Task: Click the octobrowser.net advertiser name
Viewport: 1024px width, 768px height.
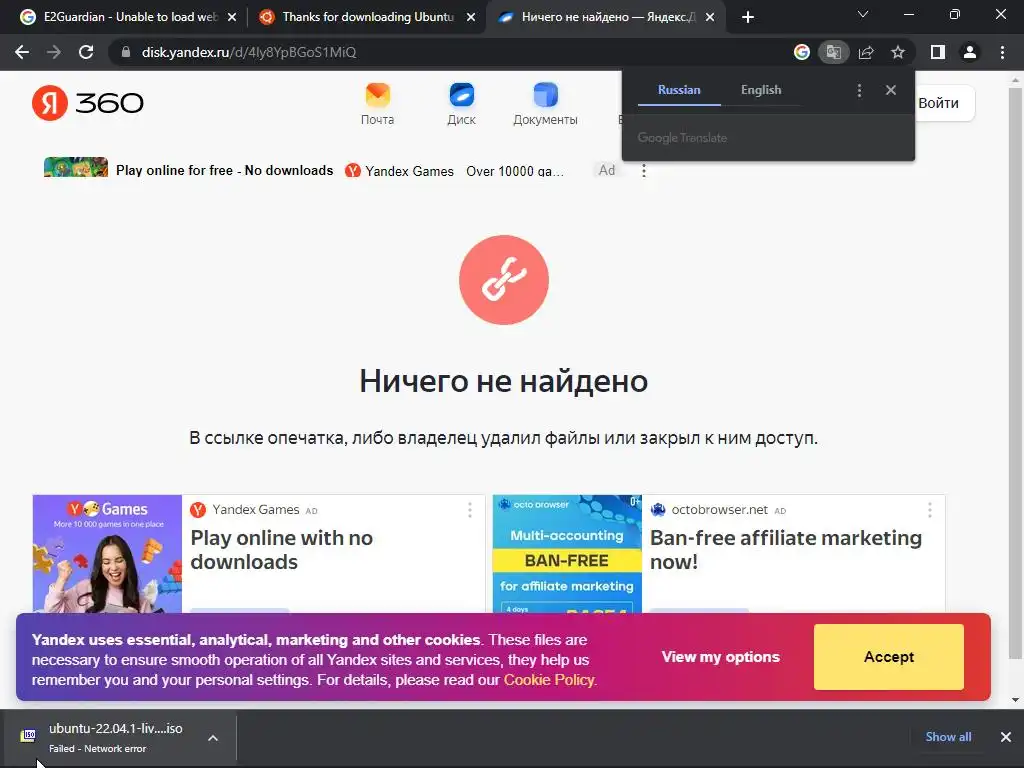Action: point(720,509)
